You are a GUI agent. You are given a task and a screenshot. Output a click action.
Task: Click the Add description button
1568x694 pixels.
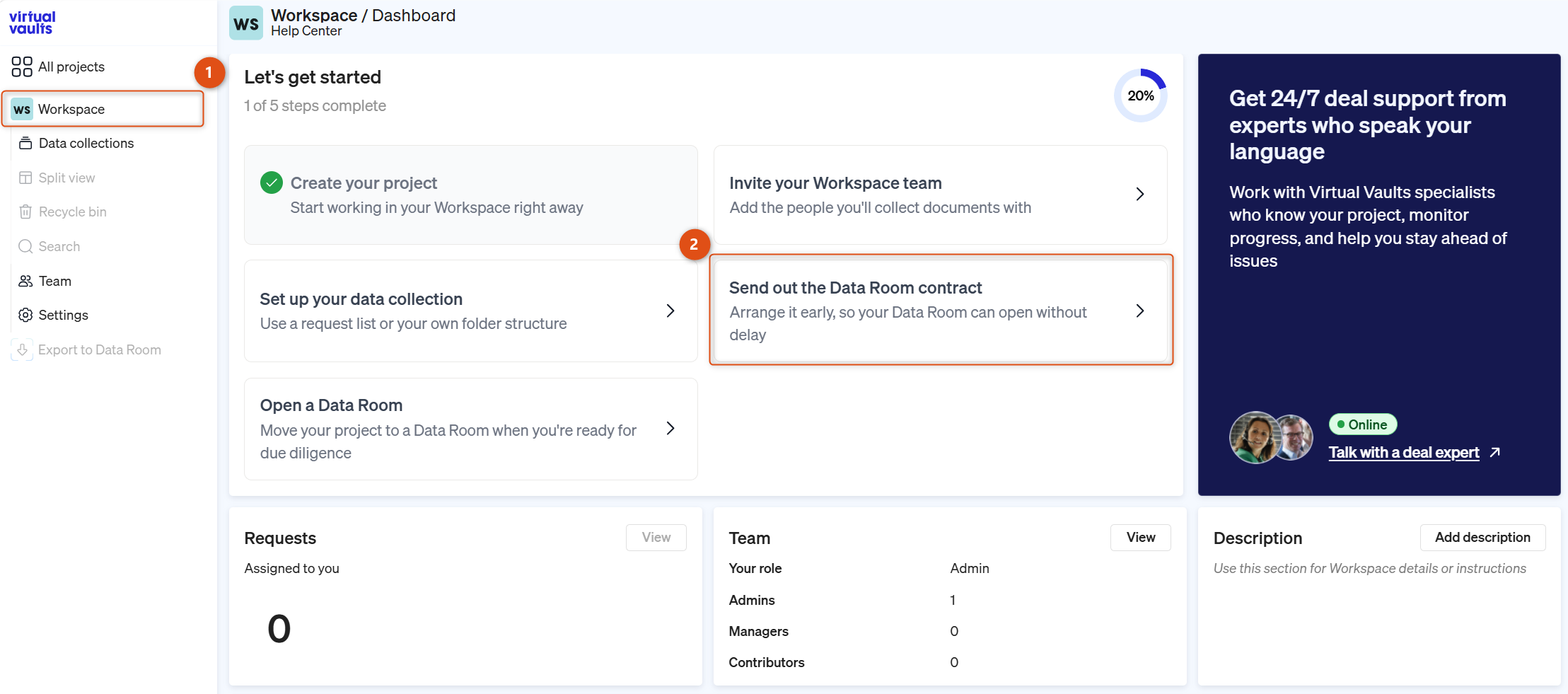click(x=1482, y=538)
